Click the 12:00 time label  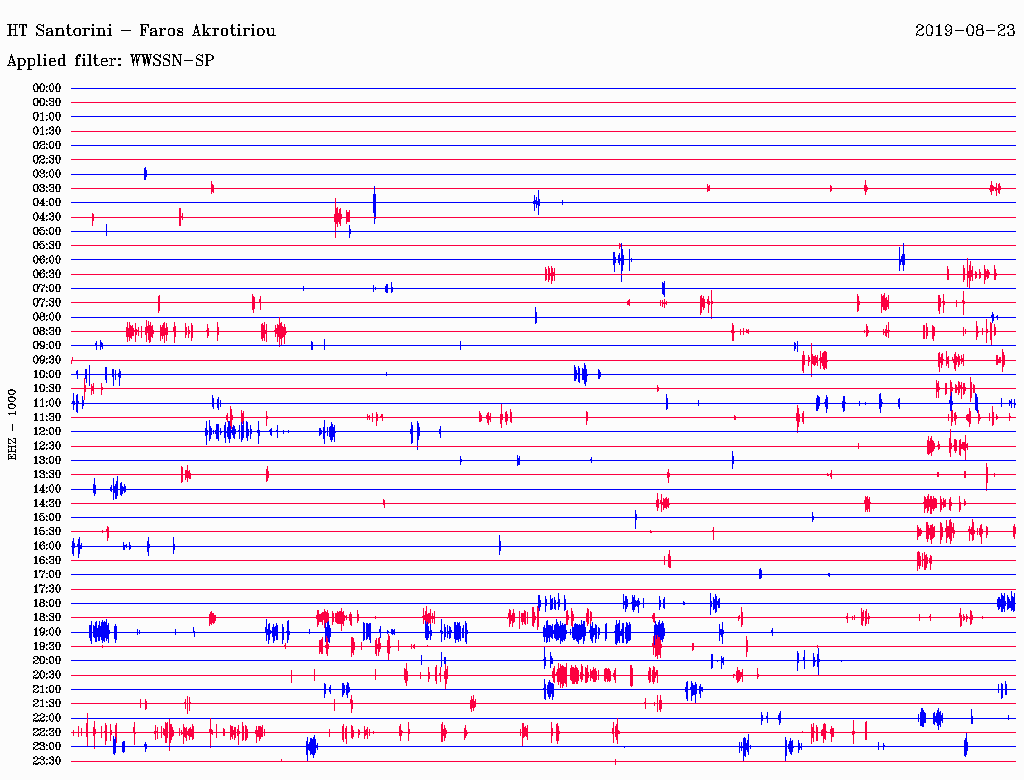47,432
